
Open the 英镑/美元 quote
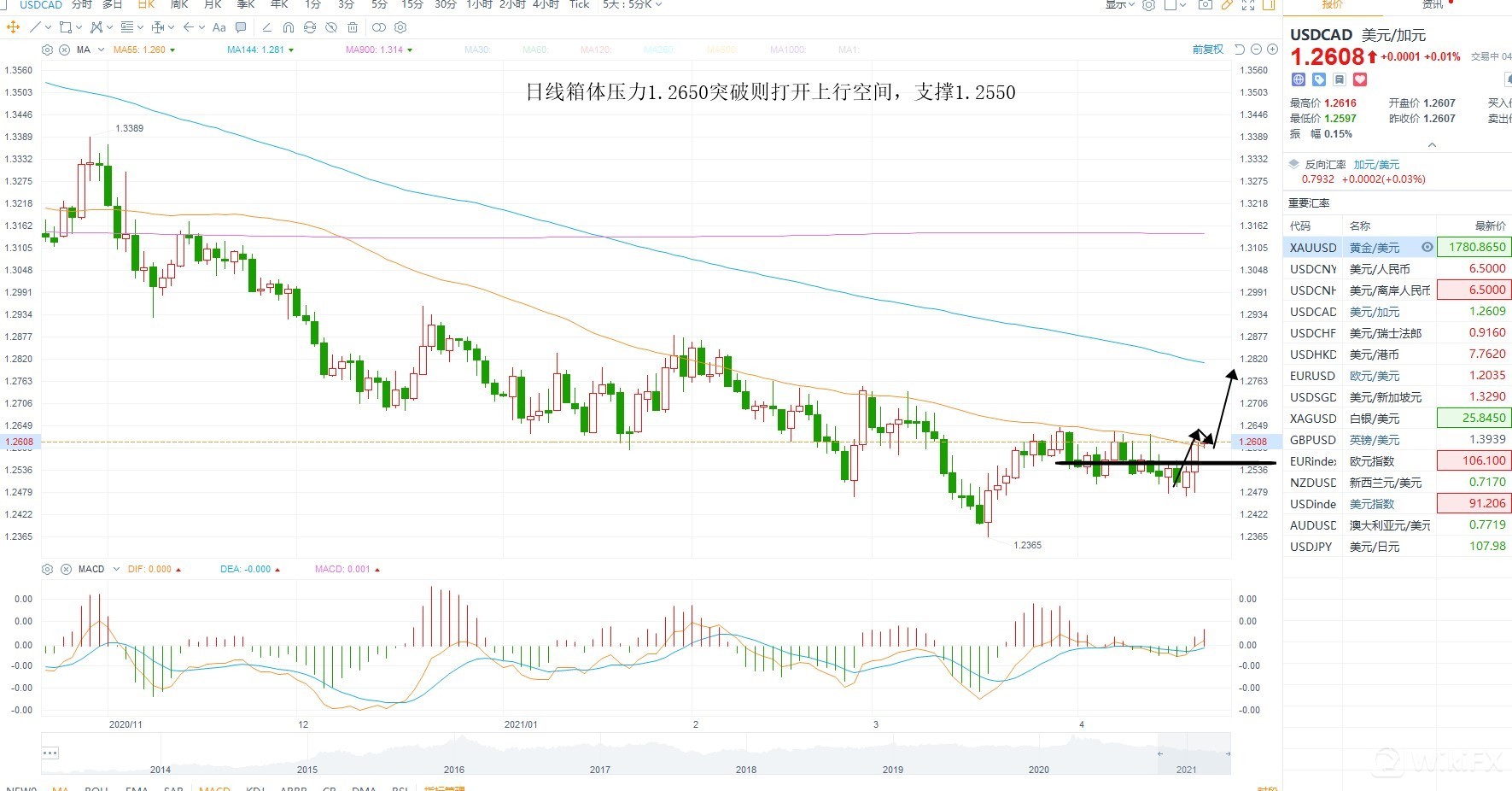[x=1375, y=440]
